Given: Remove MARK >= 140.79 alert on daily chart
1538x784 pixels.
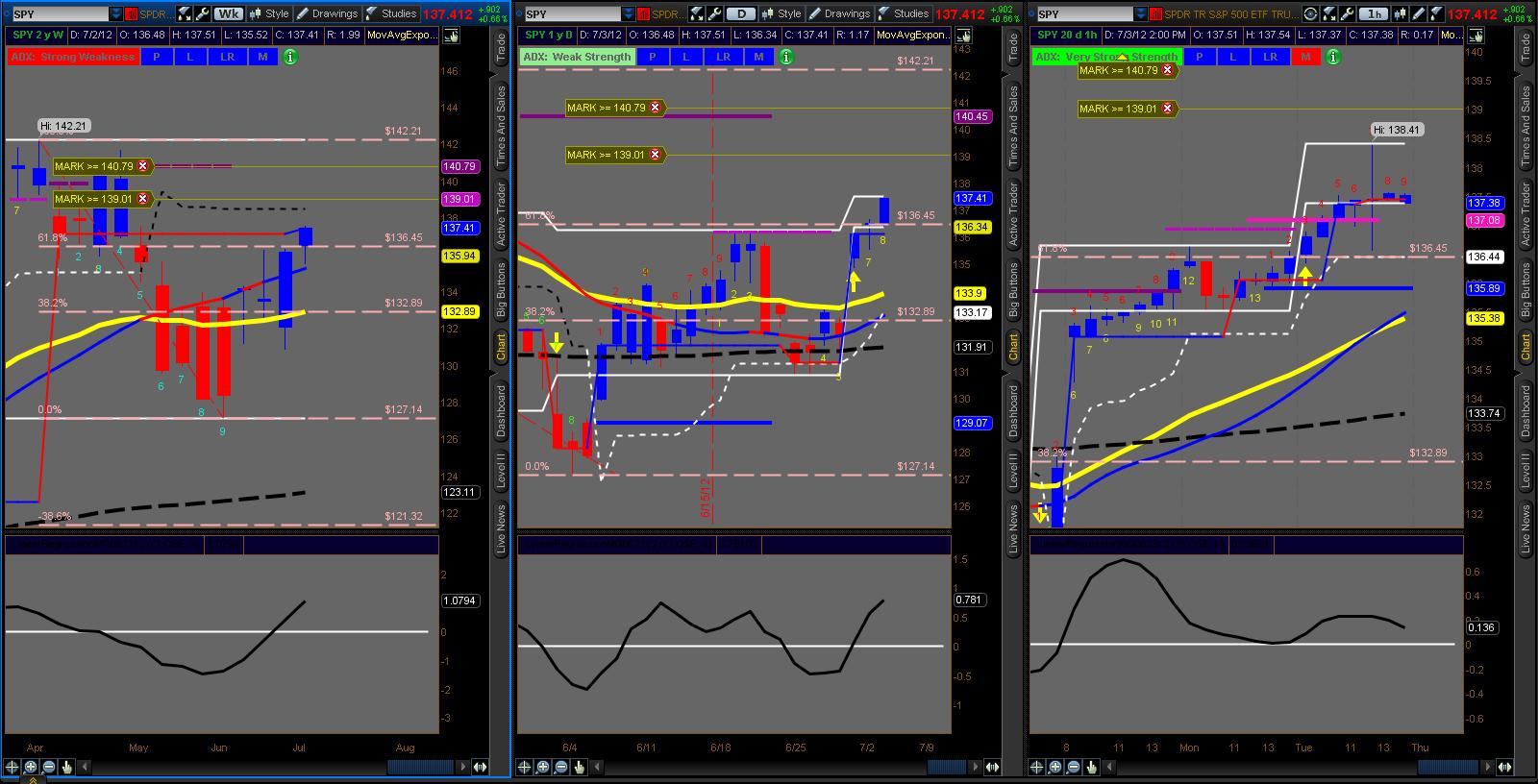Looking at the screenshot, I should (x=655, y=108).
